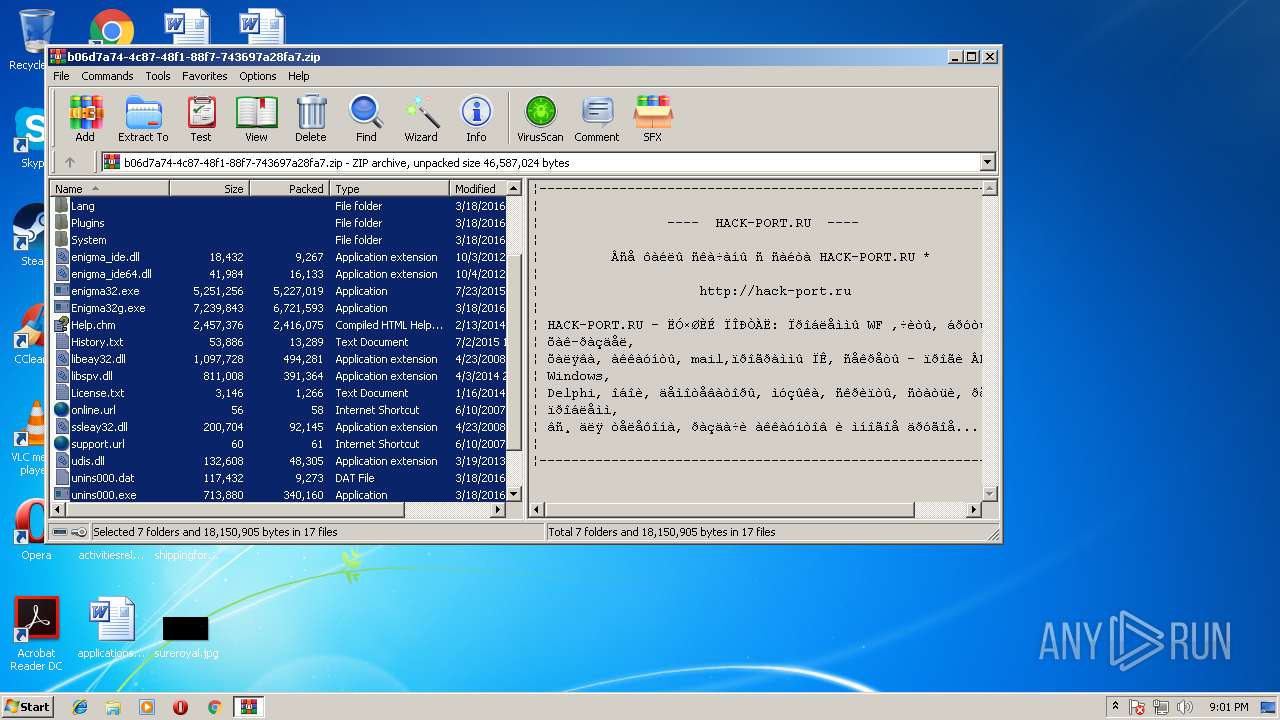Click the key icon in the status bar

click(79, 532)
